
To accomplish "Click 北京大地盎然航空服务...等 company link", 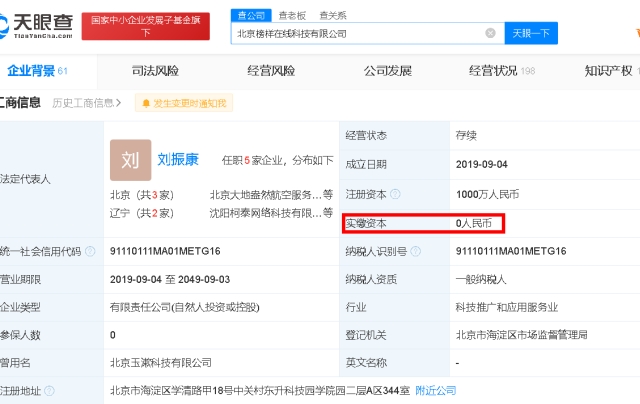I will pos(271,195).
